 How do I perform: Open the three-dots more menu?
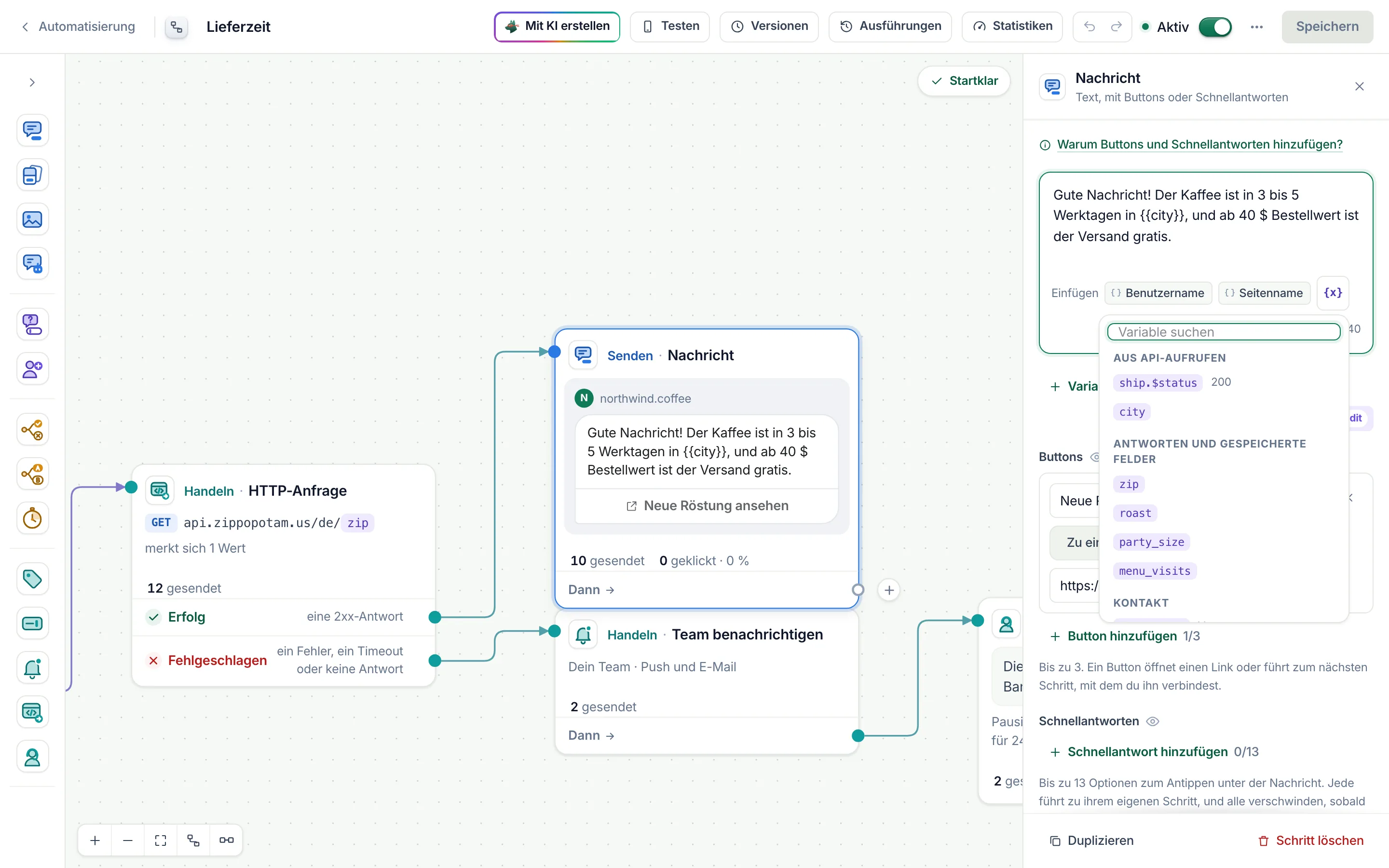[x=1256, y=27]
